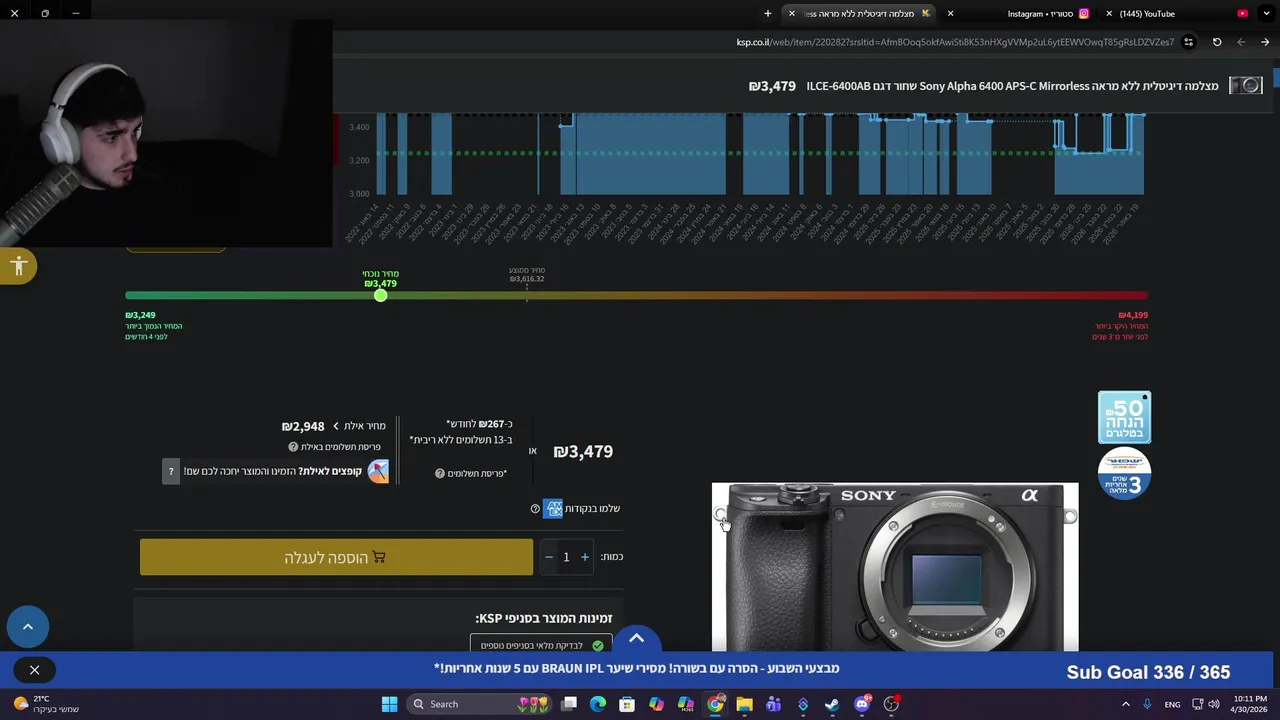Click the quantity input showing 1
Image resolution: width=1280 pixels, height=720 pixels.
pyautogui.click(x=566, y=557)
